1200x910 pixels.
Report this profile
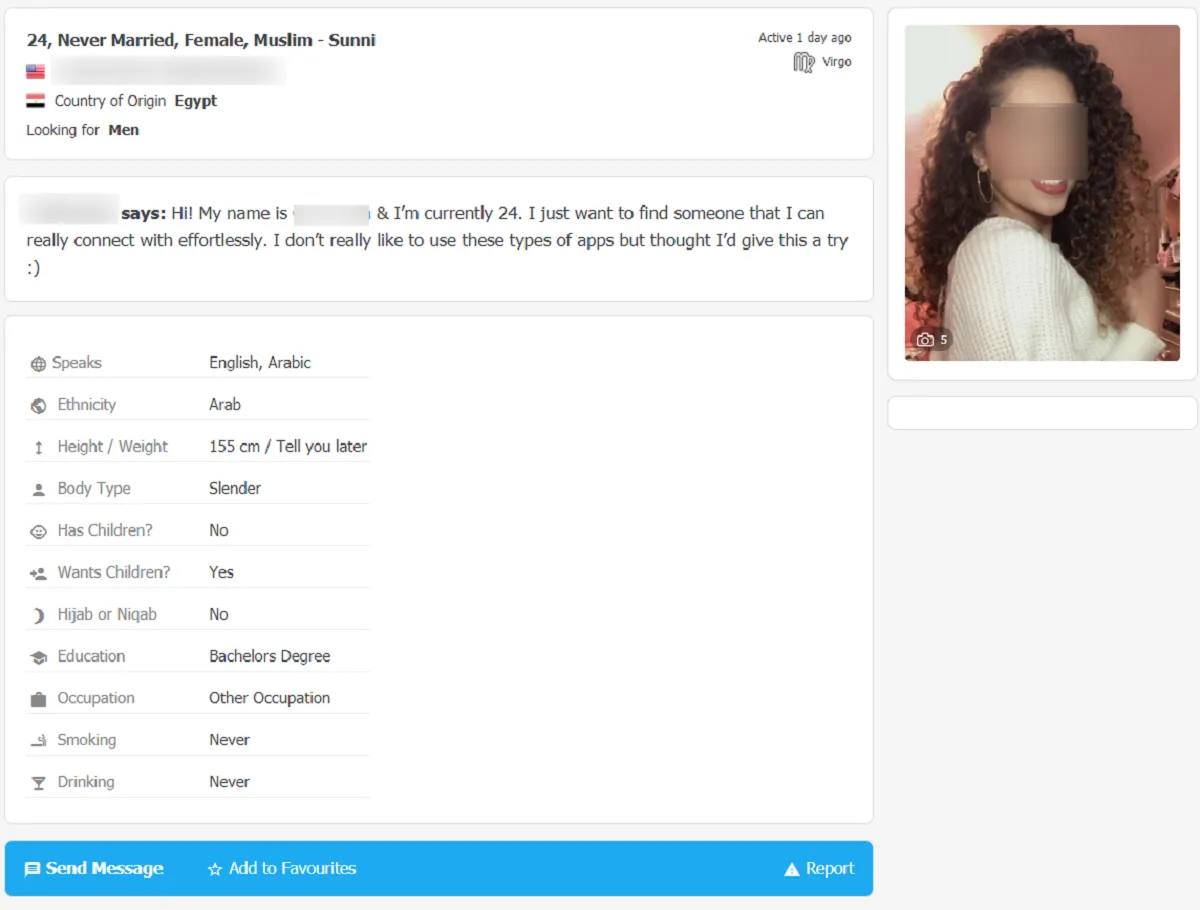(819, 869)
